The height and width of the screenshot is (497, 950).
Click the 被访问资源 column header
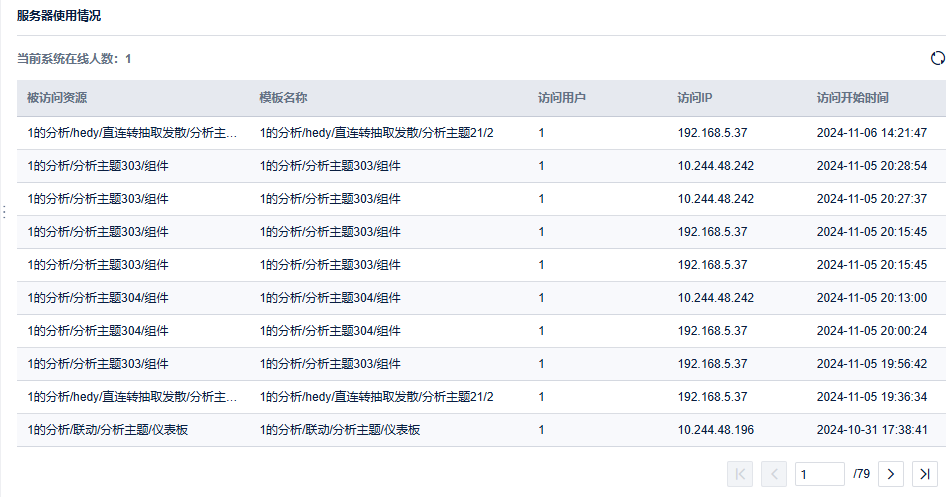pyautogui.click(x=57, y=98)
